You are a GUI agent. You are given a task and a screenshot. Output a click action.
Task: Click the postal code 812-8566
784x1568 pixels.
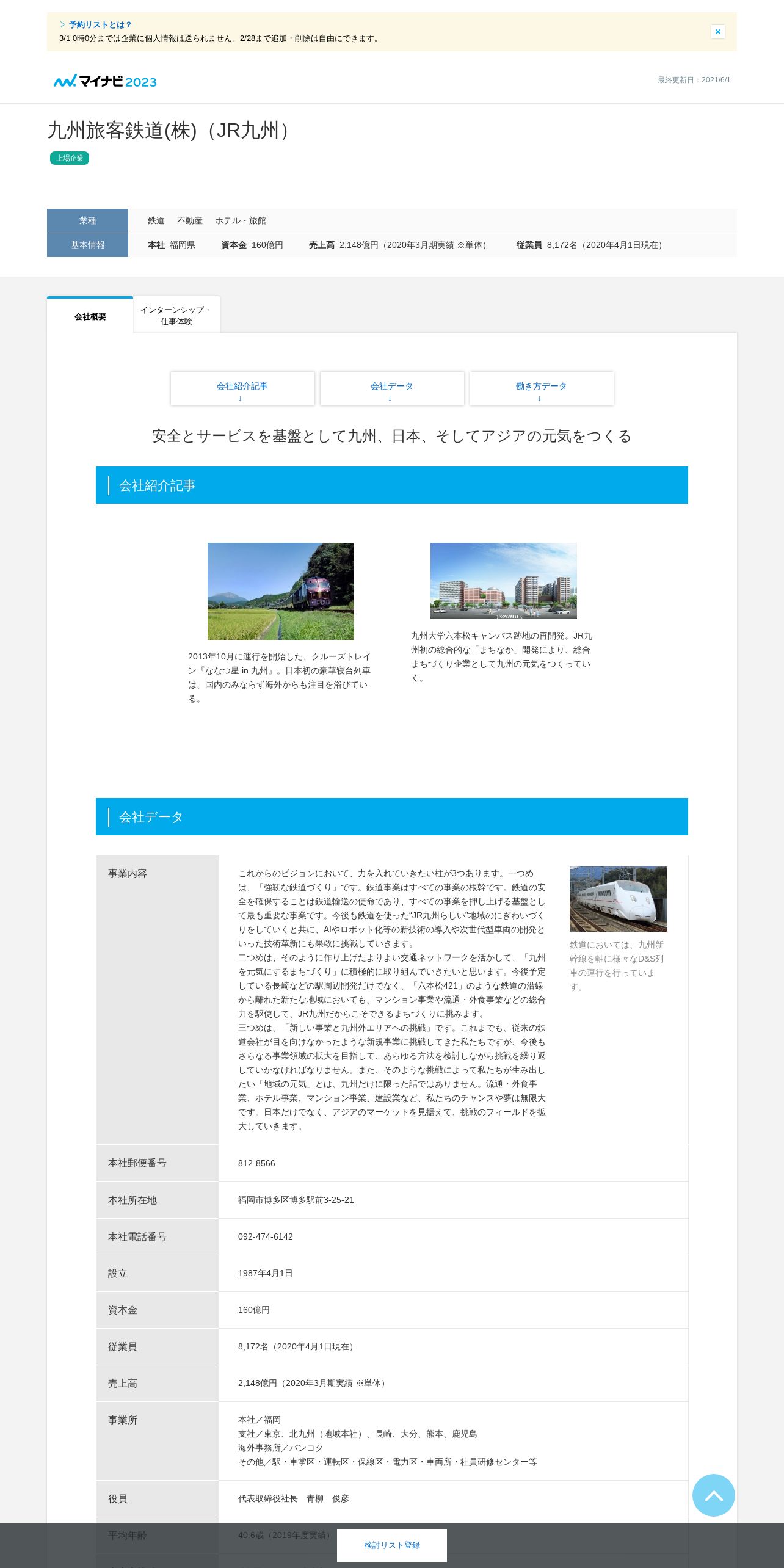[x=256, y=1163]
